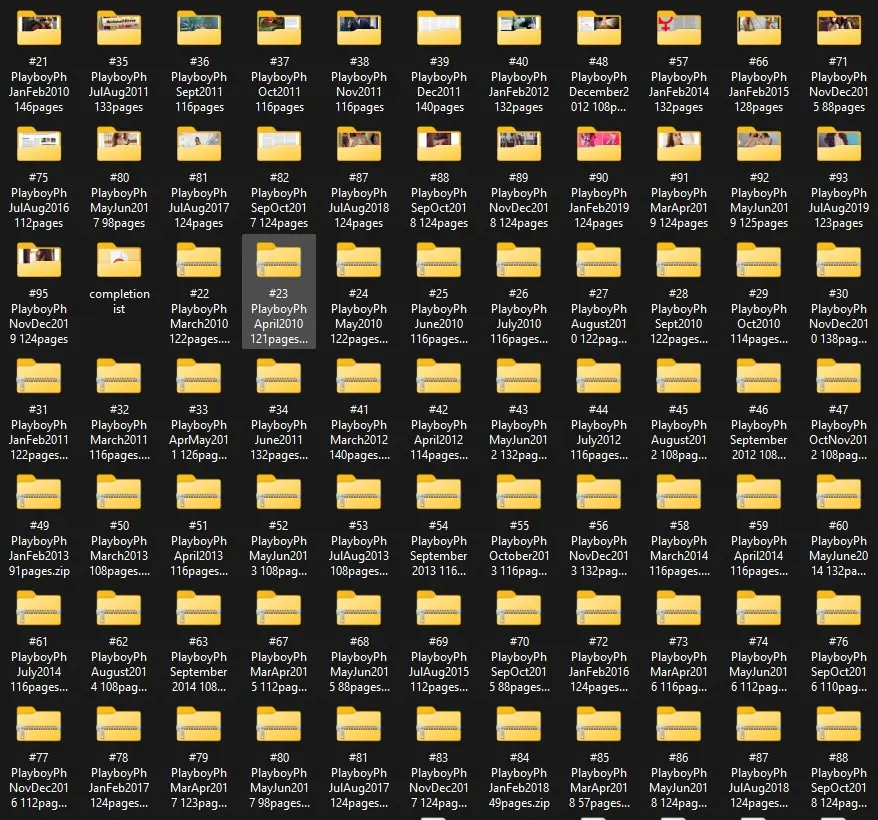The height and width of the screenshot is (820, 878).
Task: Select the #44 July2012 zip archive icon
Action: [599, 376]
